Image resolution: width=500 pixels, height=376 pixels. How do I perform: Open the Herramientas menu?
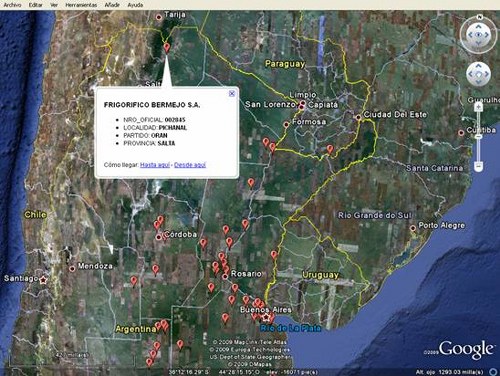pyautogui.click(x=81, y=5)
